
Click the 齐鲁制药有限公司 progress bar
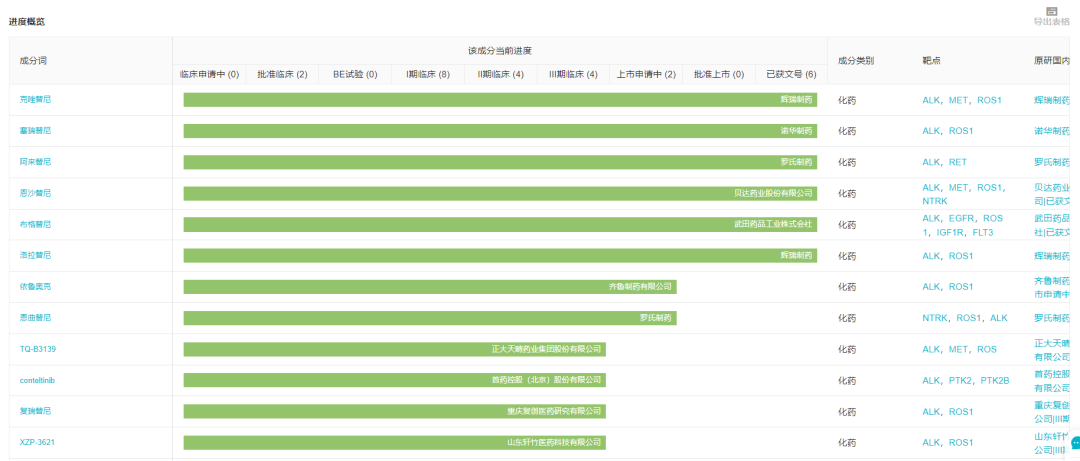click(430, 287)
